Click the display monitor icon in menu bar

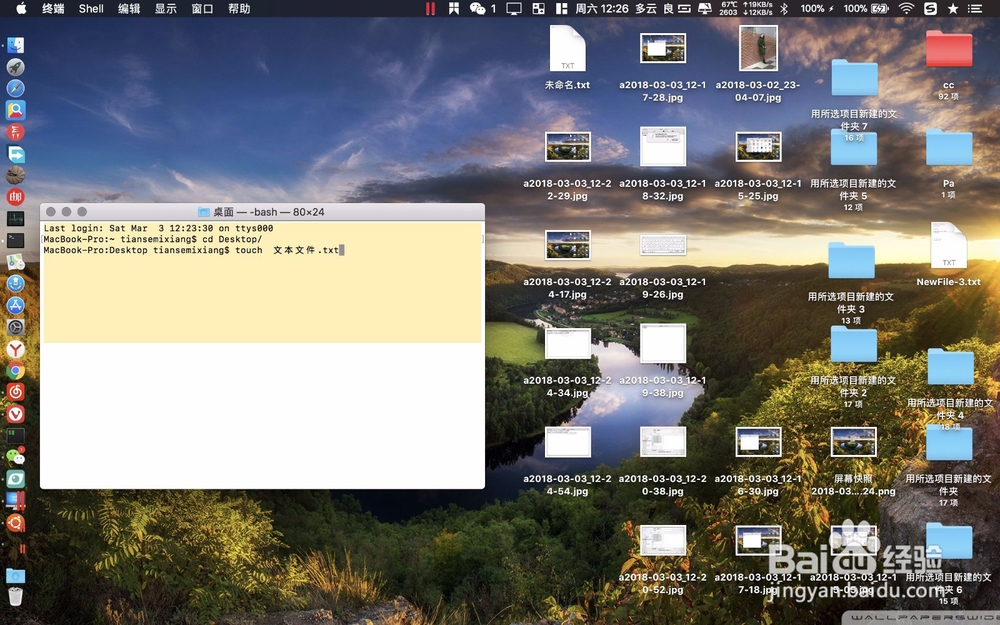point(513,8)
